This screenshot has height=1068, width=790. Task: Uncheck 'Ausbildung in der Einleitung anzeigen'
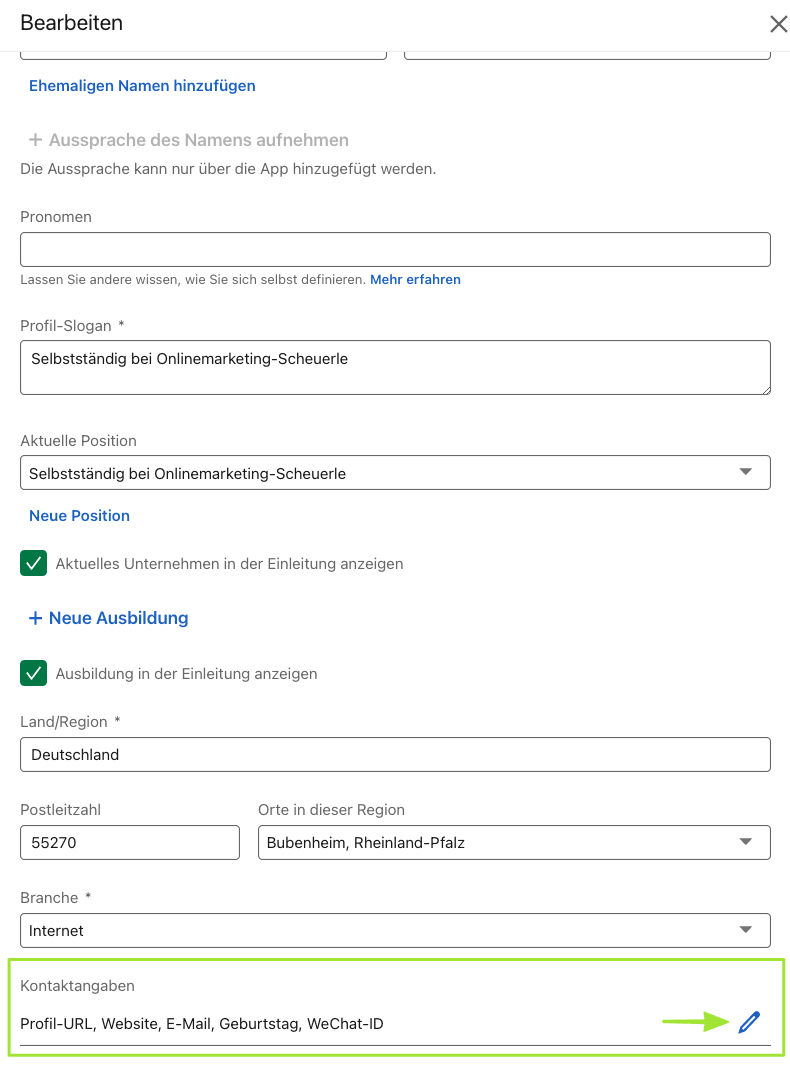[34, 673]
